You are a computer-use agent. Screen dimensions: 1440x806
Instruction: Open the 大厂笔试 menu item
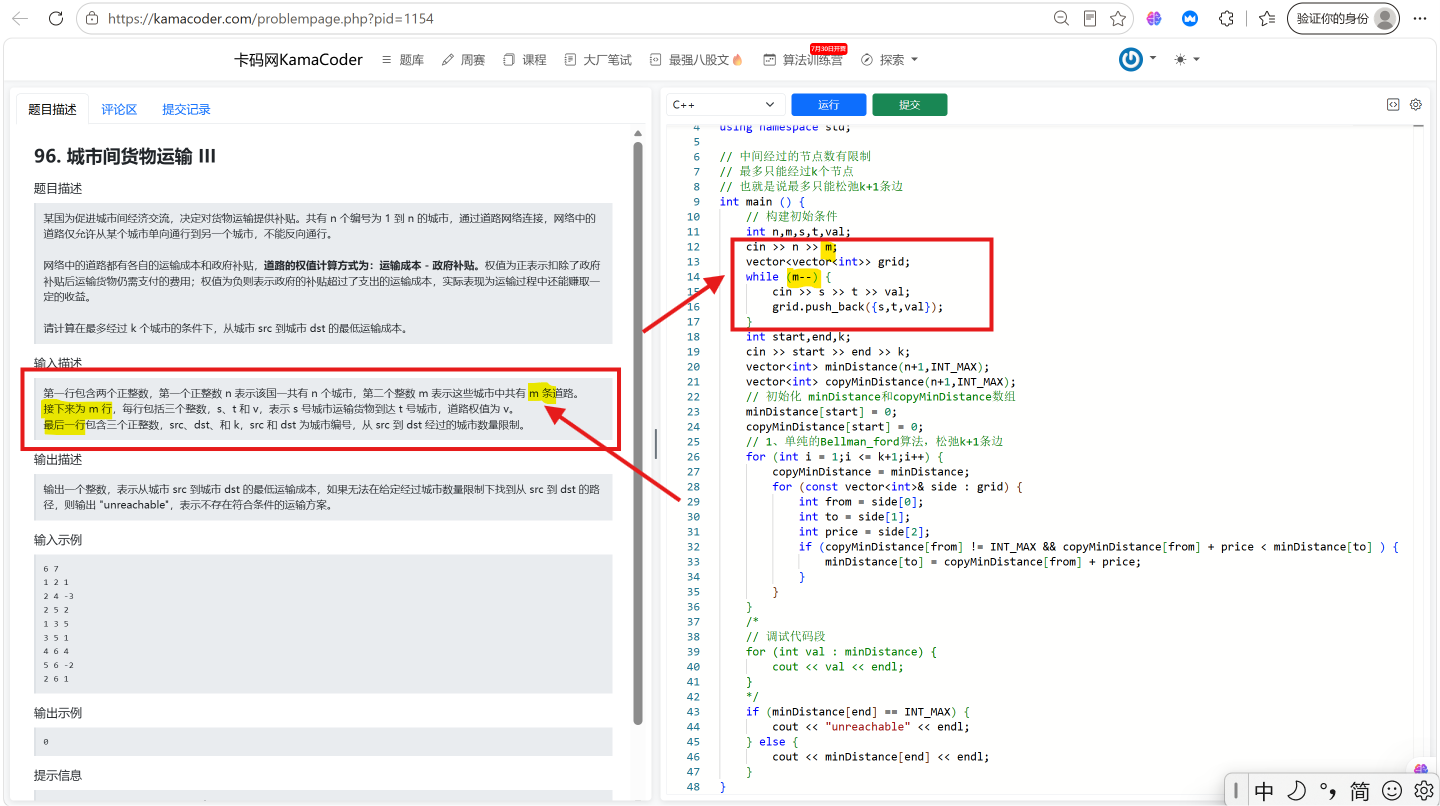(598, 60)
